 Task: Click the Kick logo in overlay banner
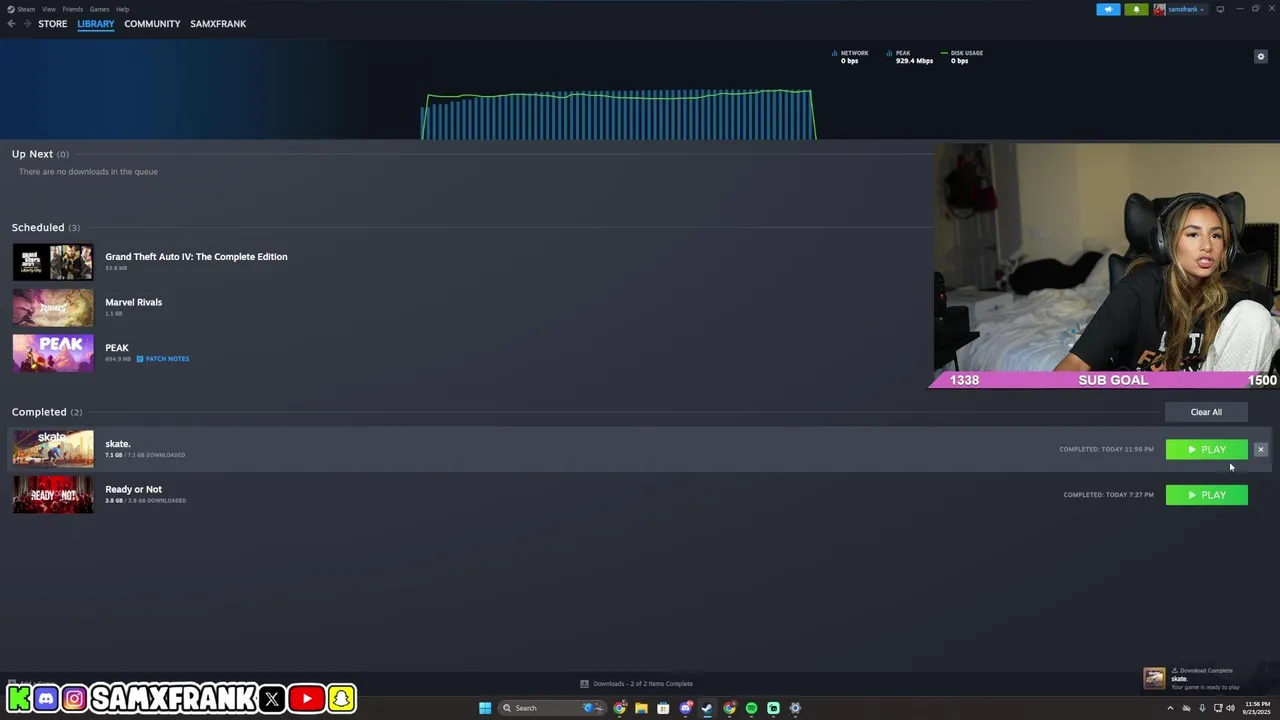point(18,698)
